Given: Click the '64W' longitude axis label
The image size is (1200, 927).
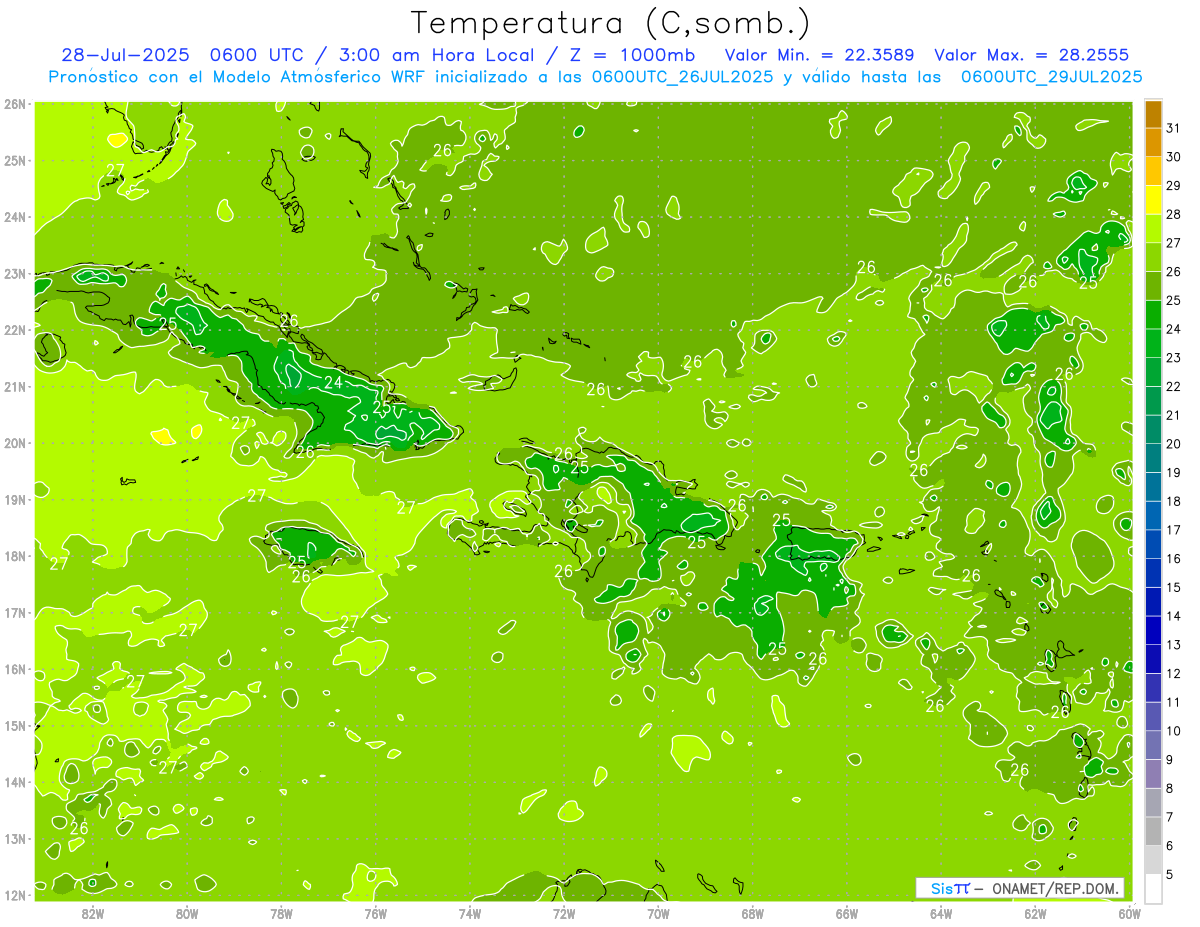Looking at the screenshot, I should [941, 914].
